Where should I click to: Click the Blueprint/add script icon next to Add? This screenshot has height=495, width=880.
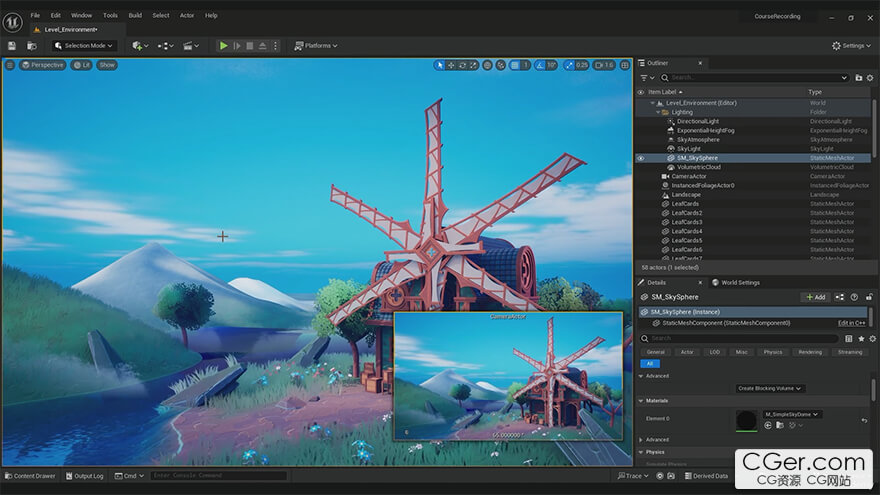[x=840, y=297]
